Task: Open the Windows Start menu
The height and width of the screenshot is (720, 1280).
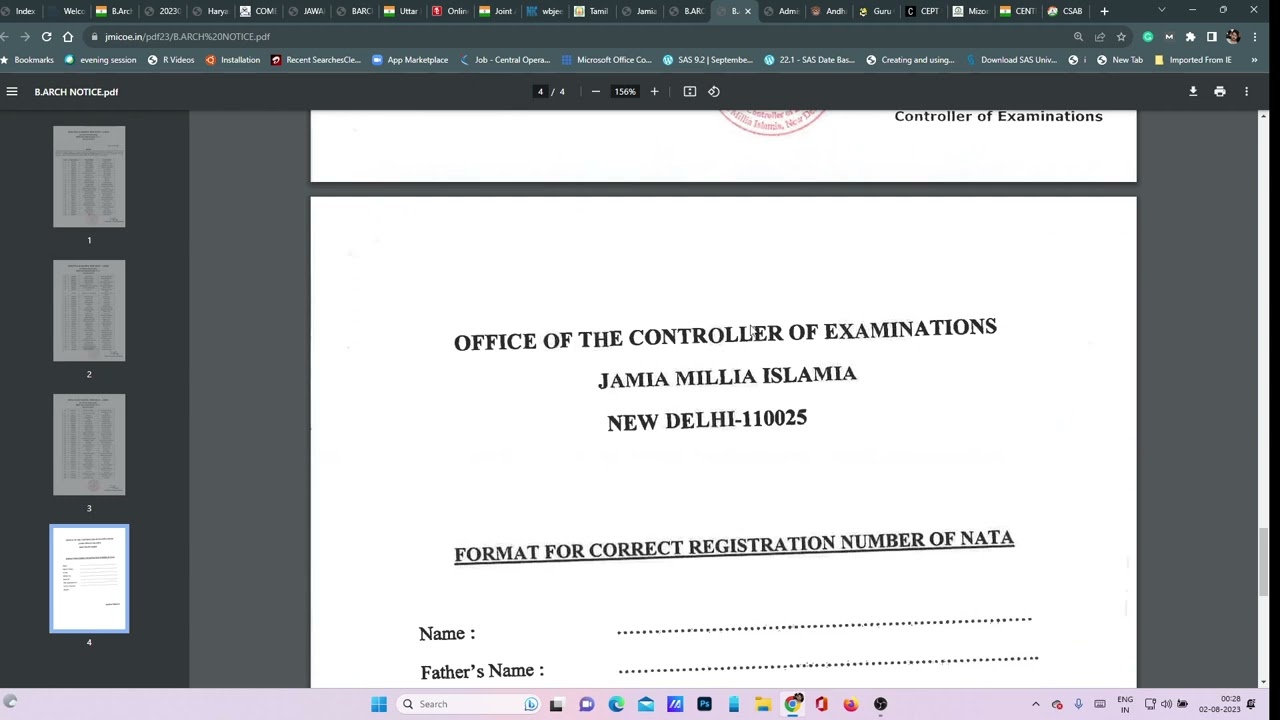Action: click(379, 704)
